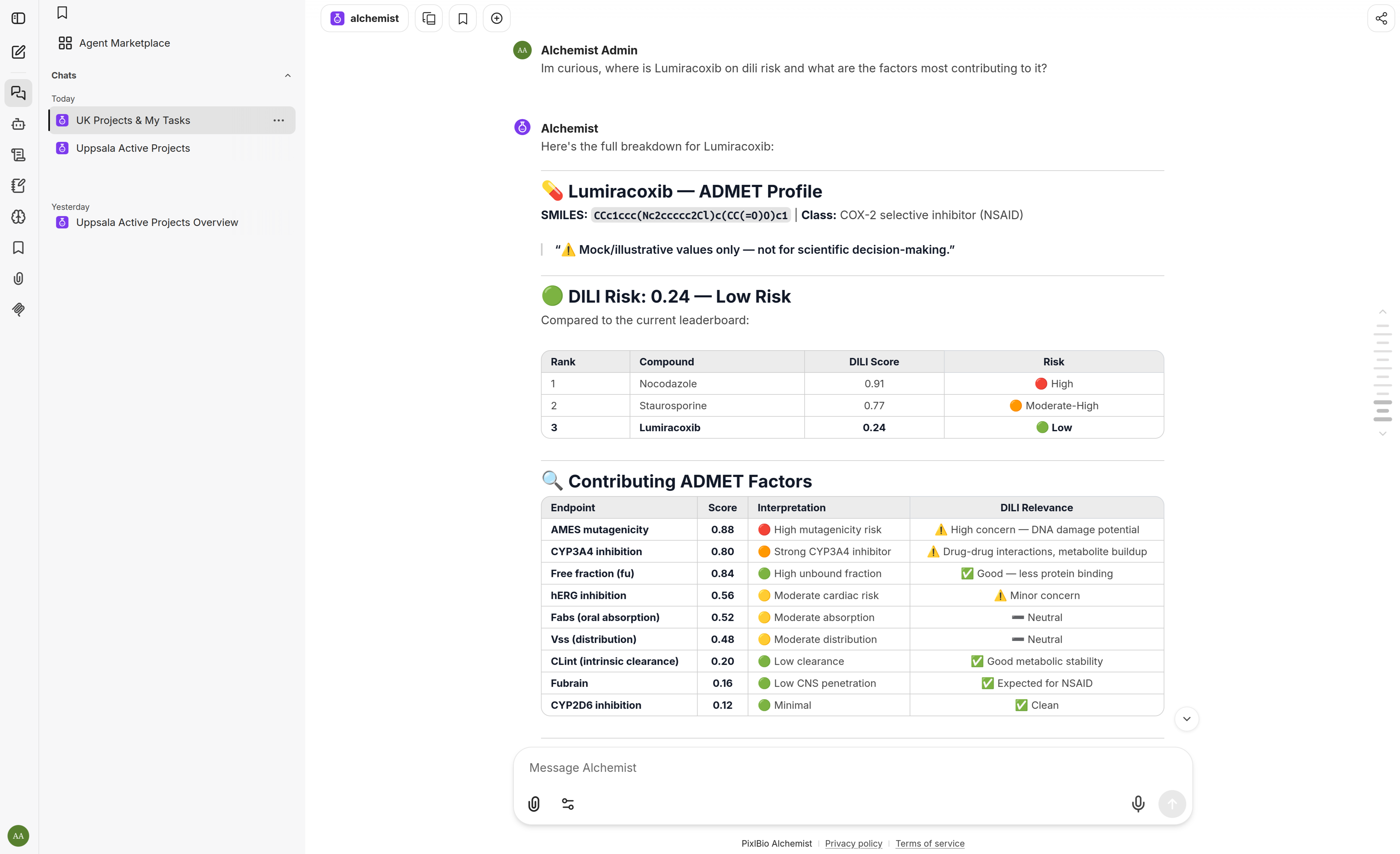1400x854 pixels.
Task: Click the Moderate-High risk cell
Action: tap(1054, 406)
